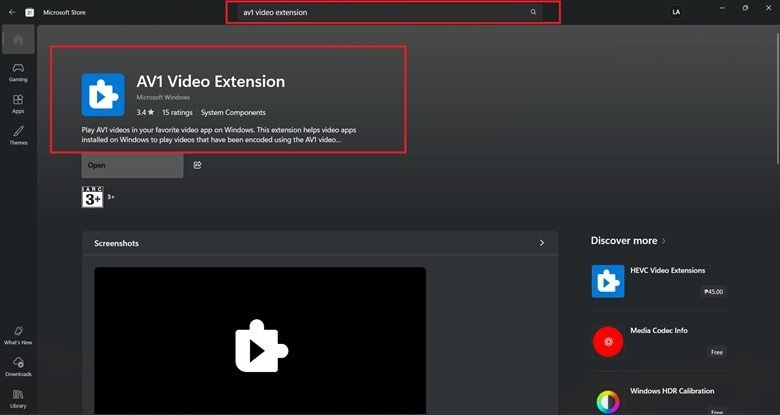This screenshot has width=780, height=415.
Task: Click the AV1 Video Extension app icon
Action: (x=103, y=95)
